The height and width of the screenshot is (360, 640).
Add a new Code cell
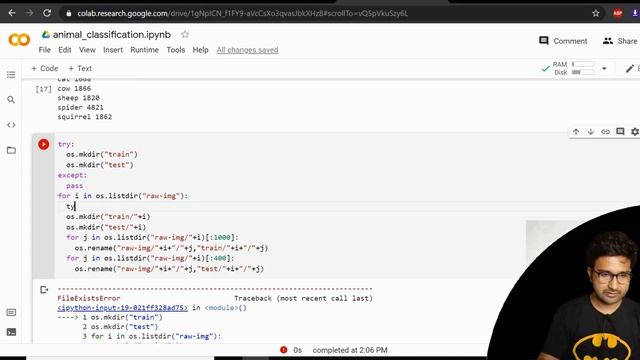pyautogui.click(x=45, y=68)
